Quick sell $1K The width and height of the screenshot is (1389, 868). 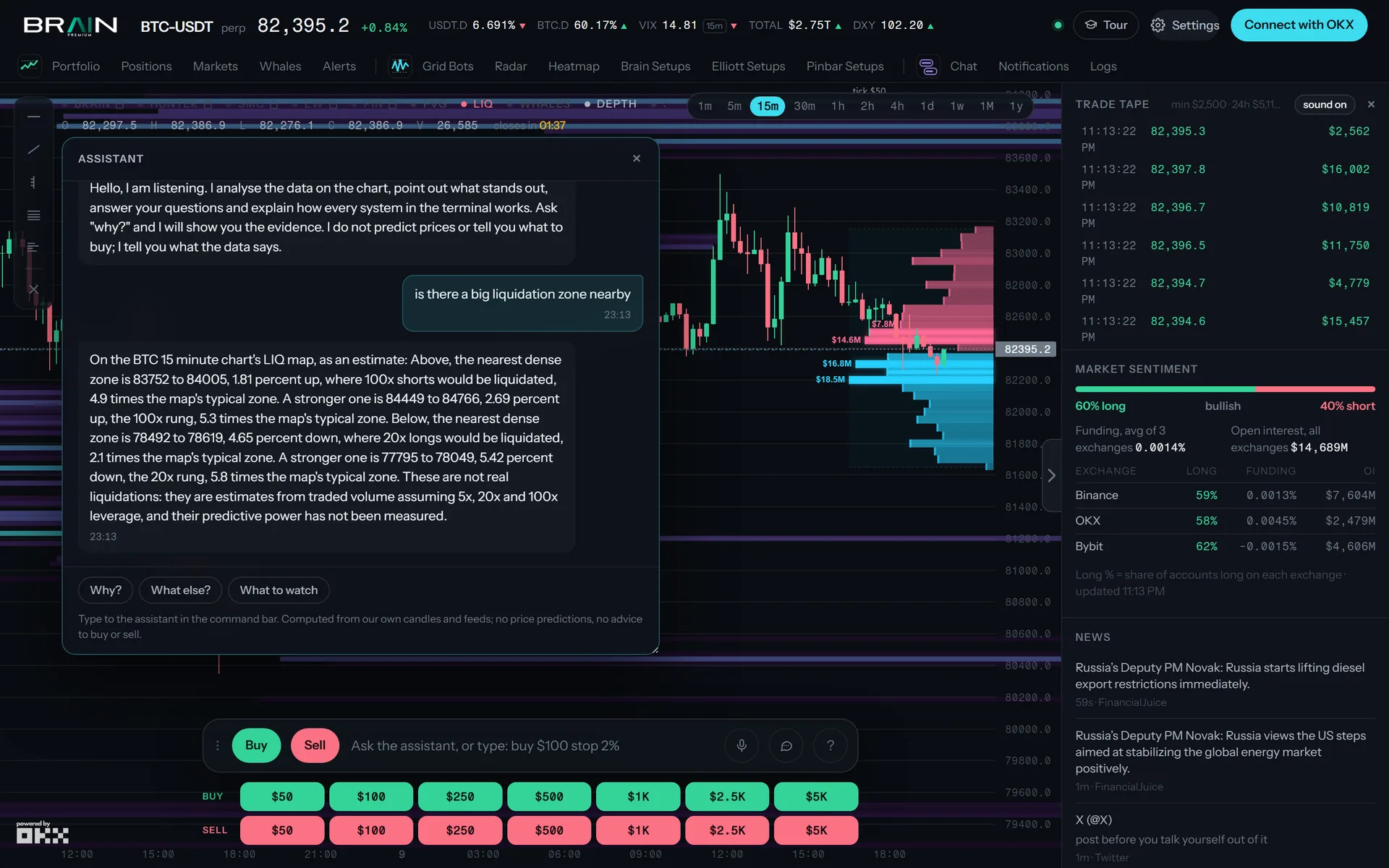click(638, 830)
